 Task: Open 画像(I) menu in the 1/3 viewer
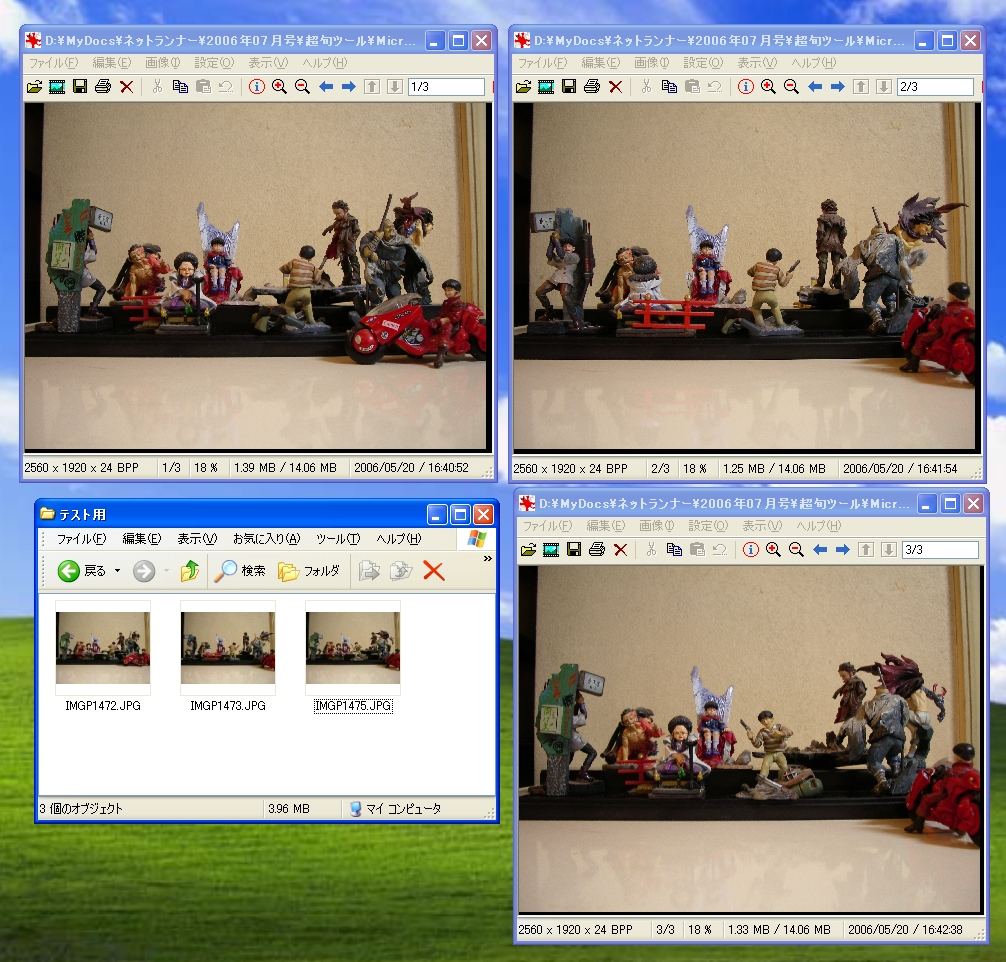(162, 63)
